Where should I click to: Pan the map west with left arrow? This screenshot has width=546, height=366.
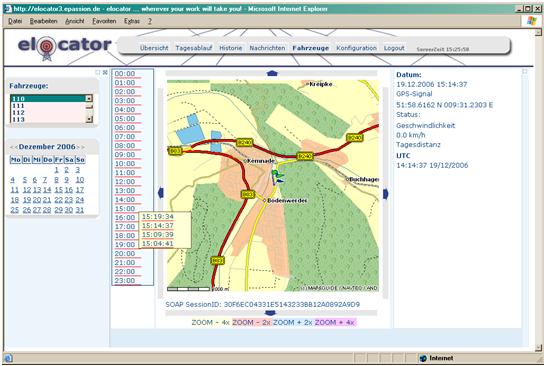161,193
